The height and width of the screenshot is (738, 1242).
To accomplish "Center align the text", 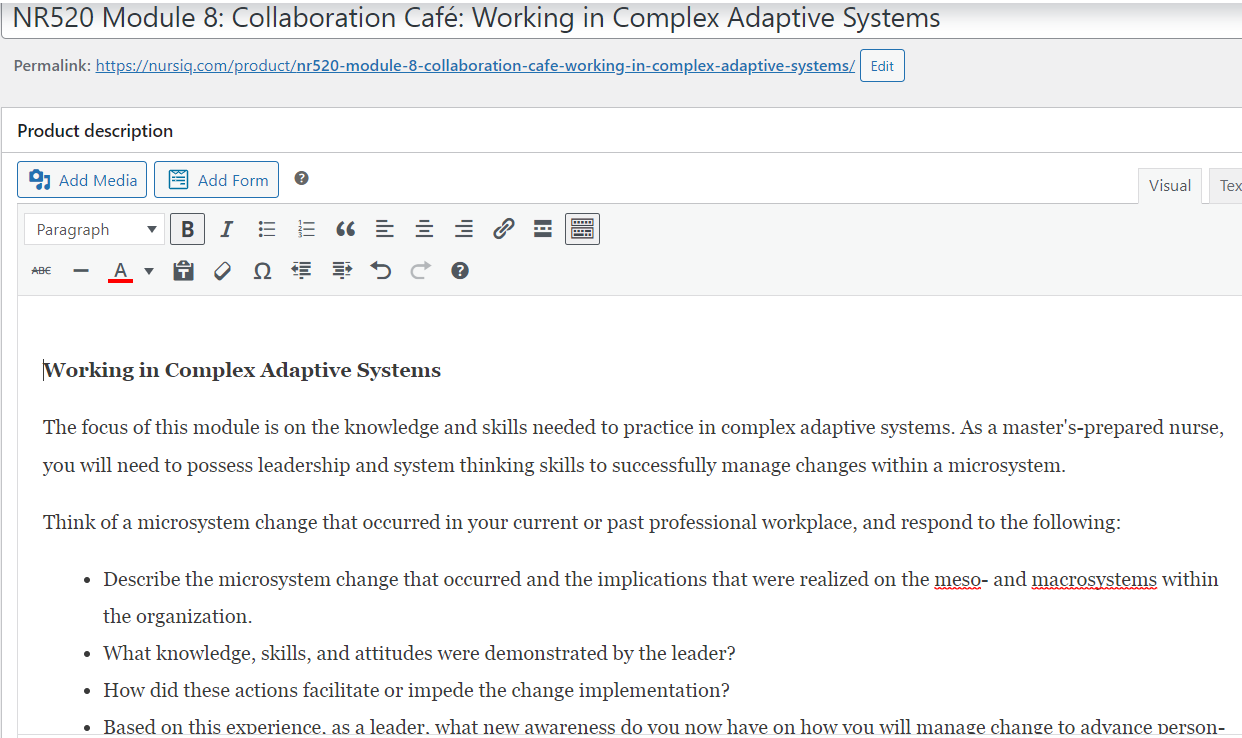I will tap(424, 230).
